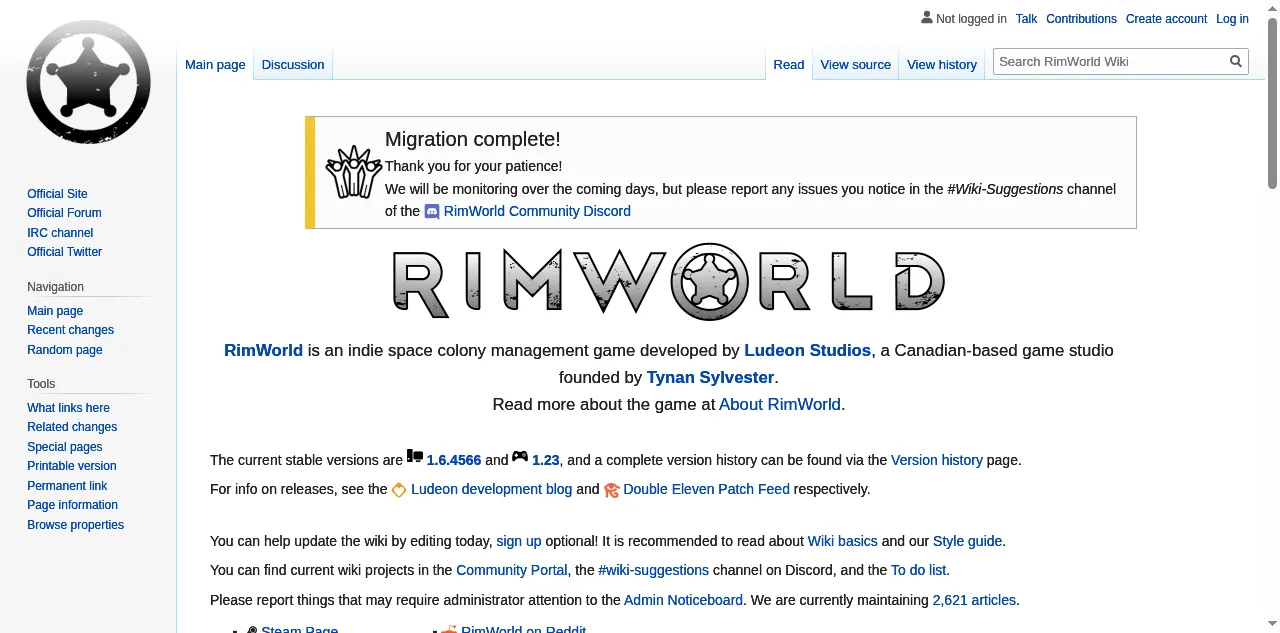This screenshot has width=1280, height=633.
Task: Open What links here tool
Action: coord(68,408)
